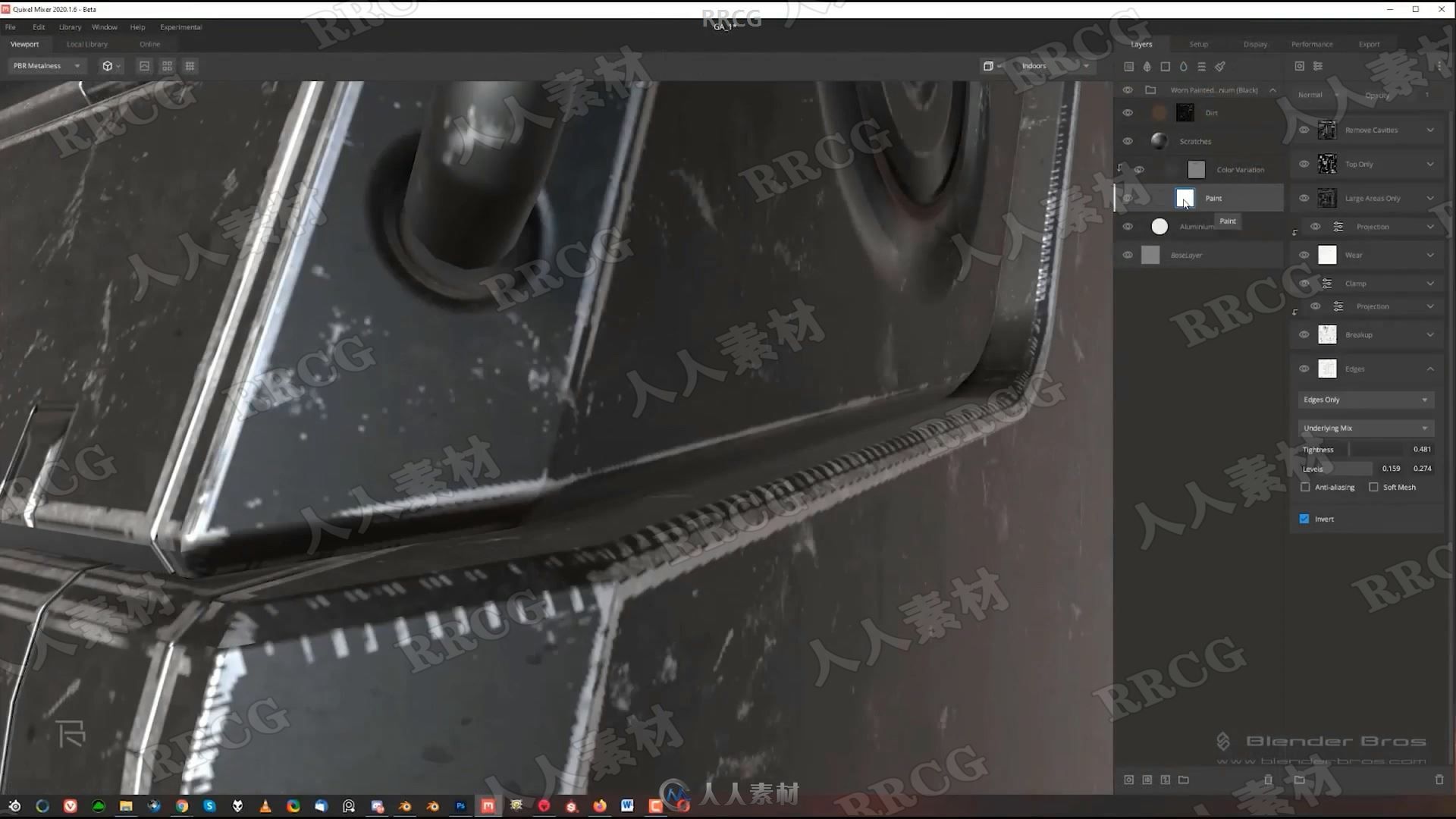
Task: Toggle the Aluminium layer eye icon
Action: (1128, 227)
